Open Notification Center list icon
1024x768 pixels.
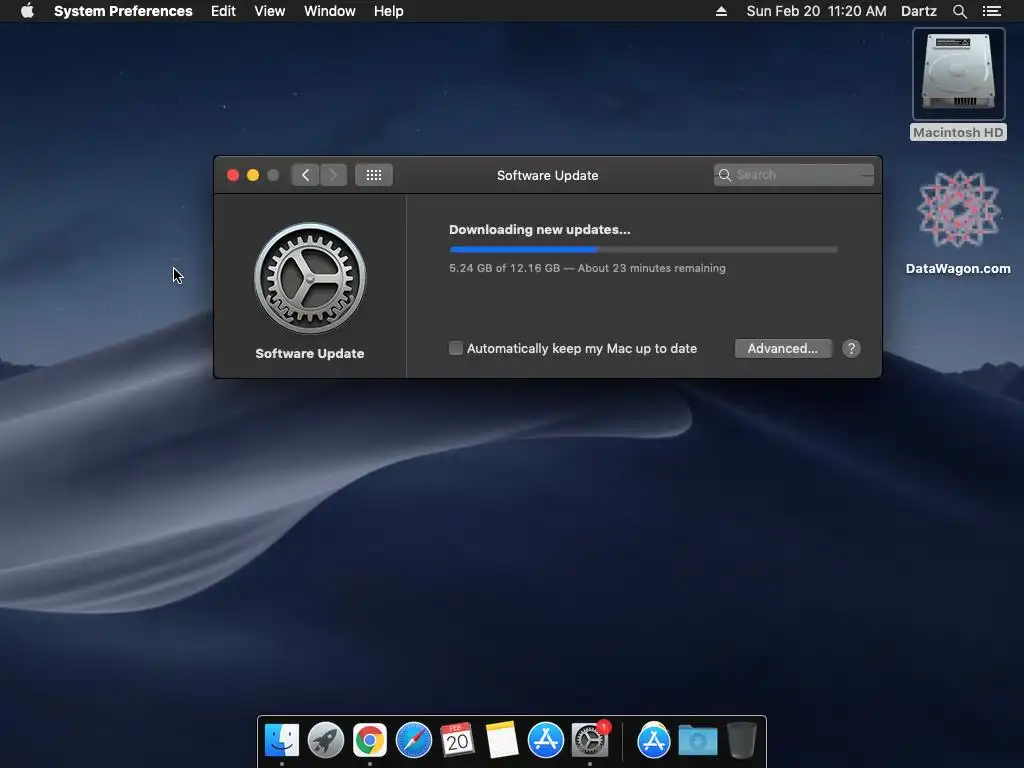point(992,11)
